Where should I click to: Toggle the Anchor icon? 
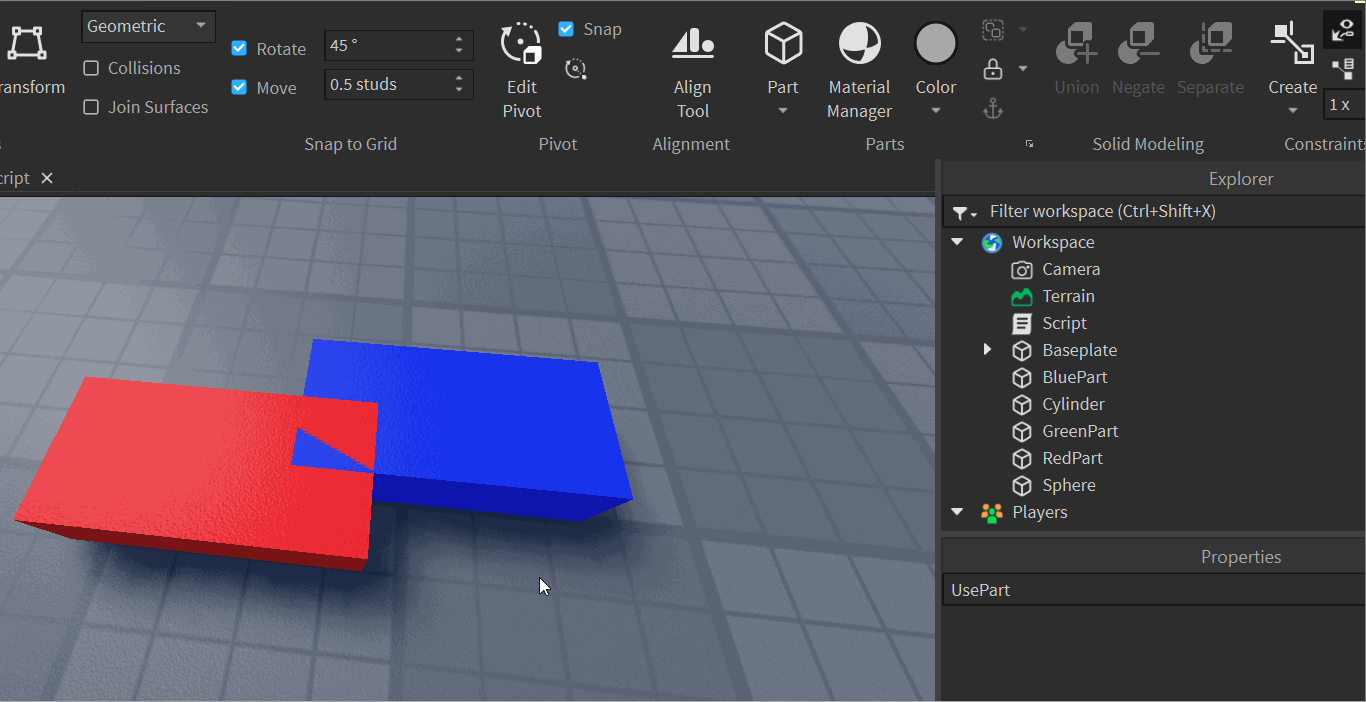point(992,109)
